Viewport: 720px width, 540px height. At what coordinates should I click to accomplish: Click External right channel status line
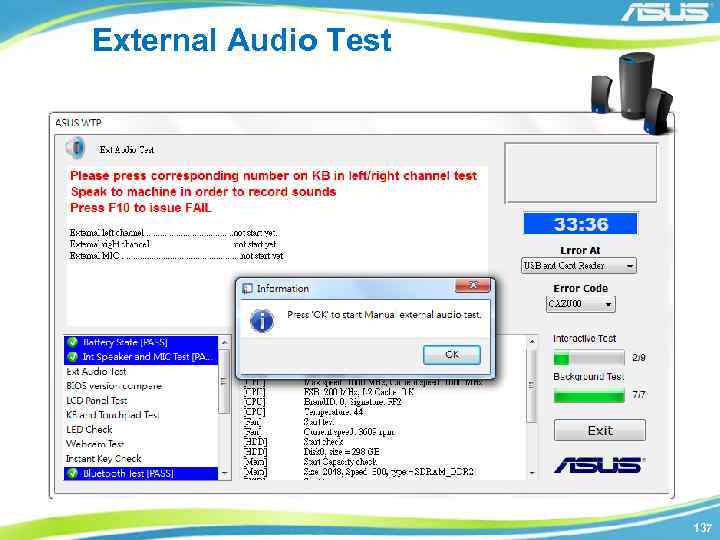point(174,244)
